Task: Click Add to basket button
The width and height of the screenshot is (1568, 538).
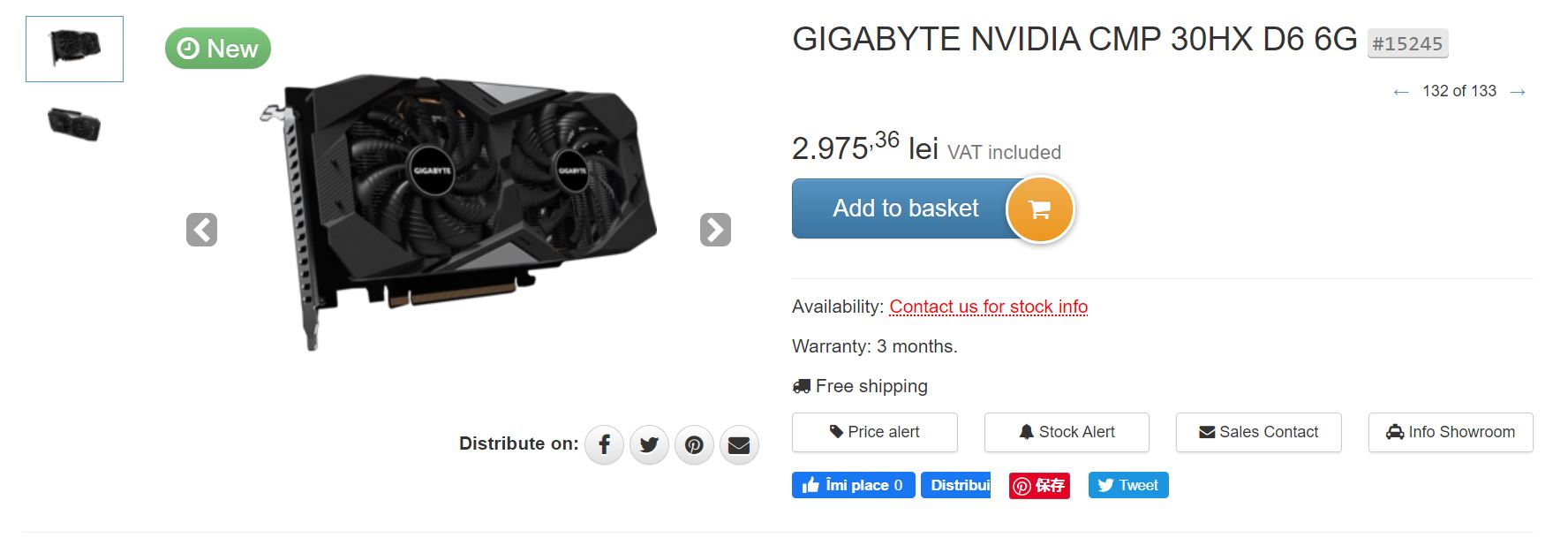Action: point(906,208)
